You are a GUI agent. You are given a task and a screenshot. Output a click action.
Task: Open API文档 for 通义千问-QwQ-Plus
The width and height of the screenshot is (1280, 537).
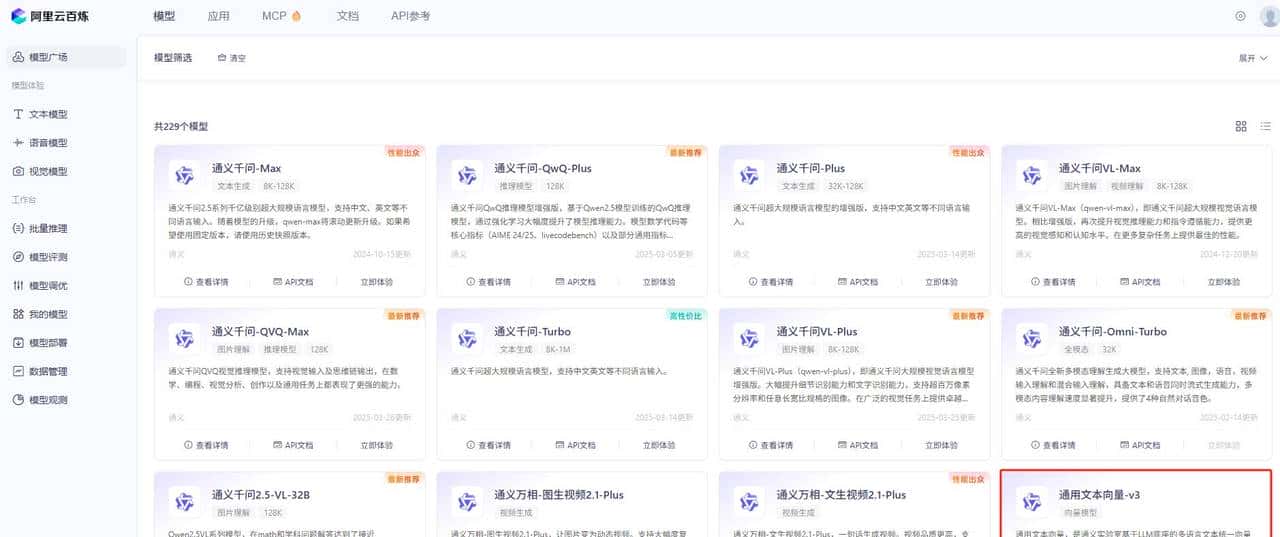575,282
